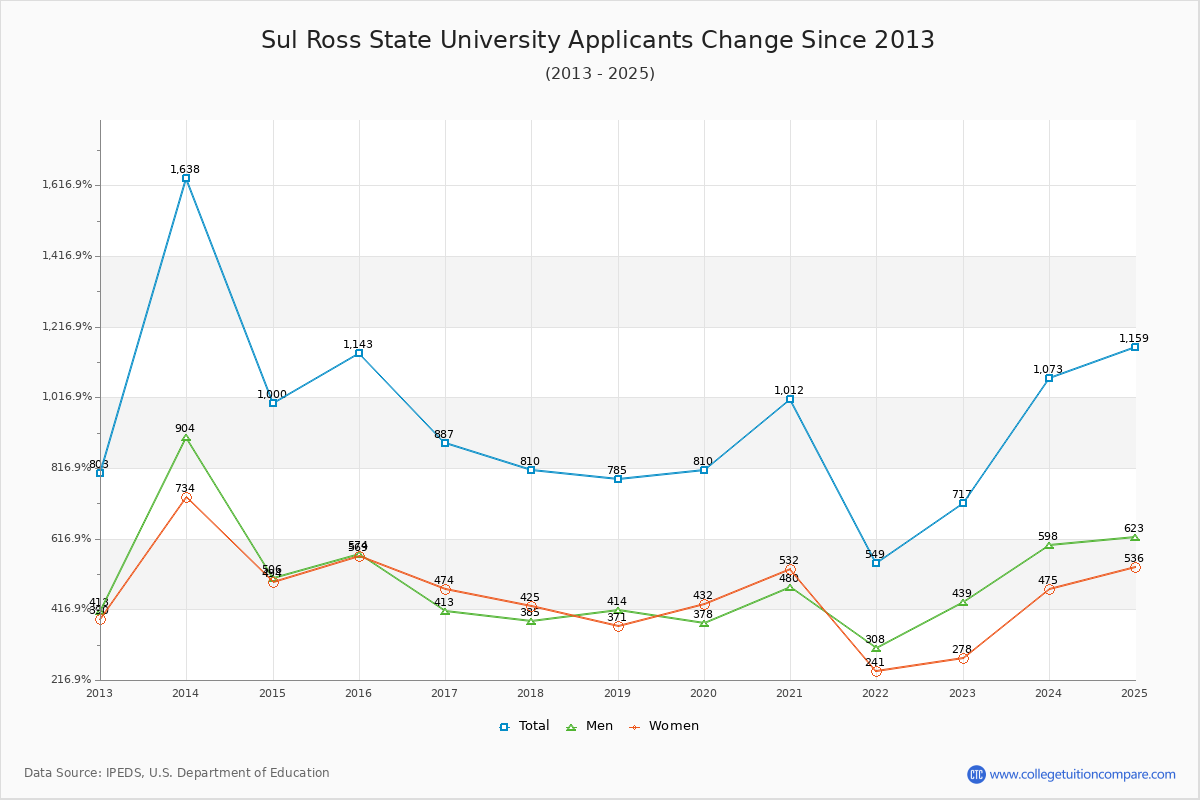
Task: Click the Men data point 480 for 2021
Action: tap(790, 587)
